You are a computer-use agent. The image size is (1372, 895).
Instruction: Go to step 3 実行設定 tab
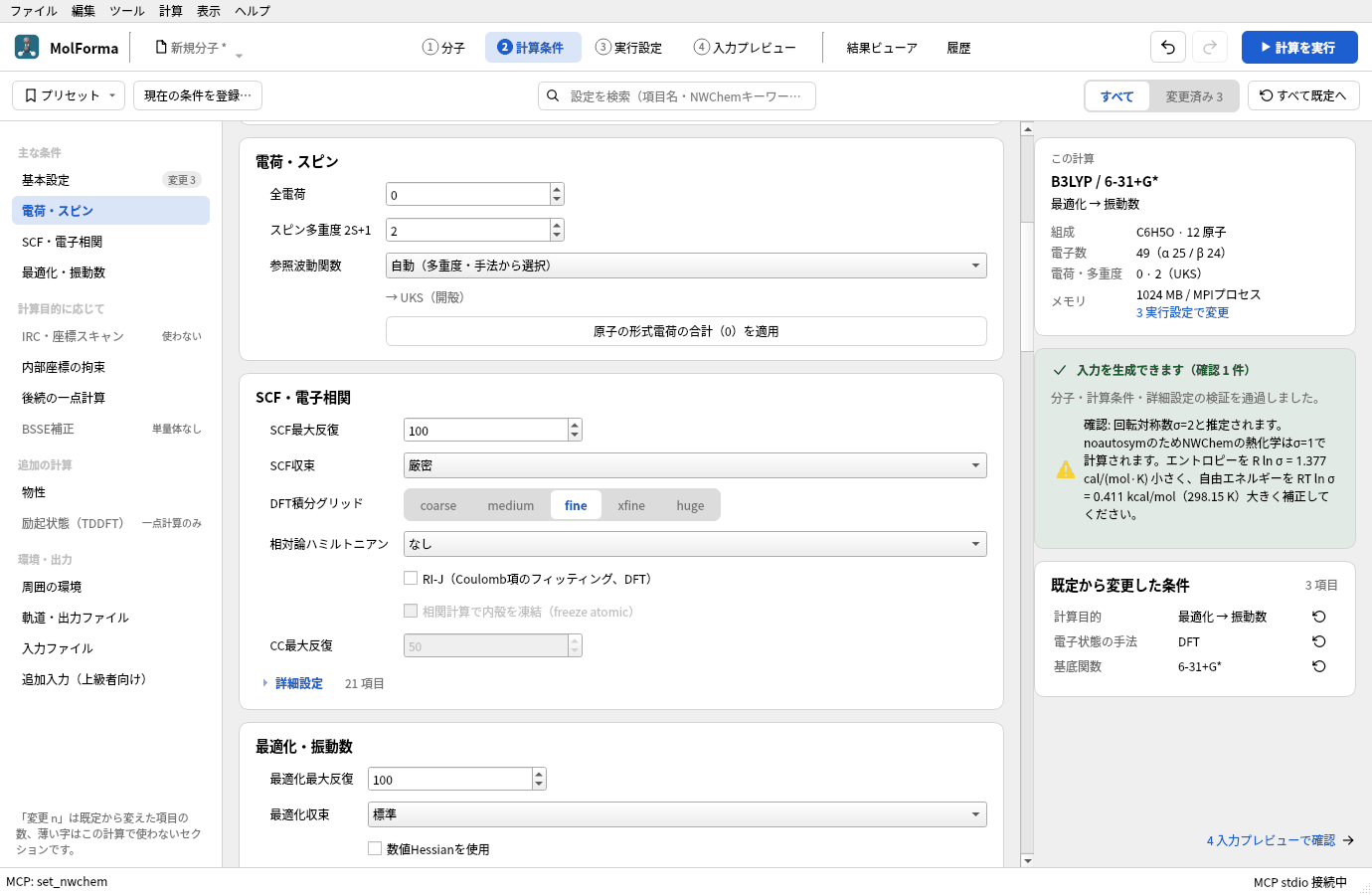628,47
